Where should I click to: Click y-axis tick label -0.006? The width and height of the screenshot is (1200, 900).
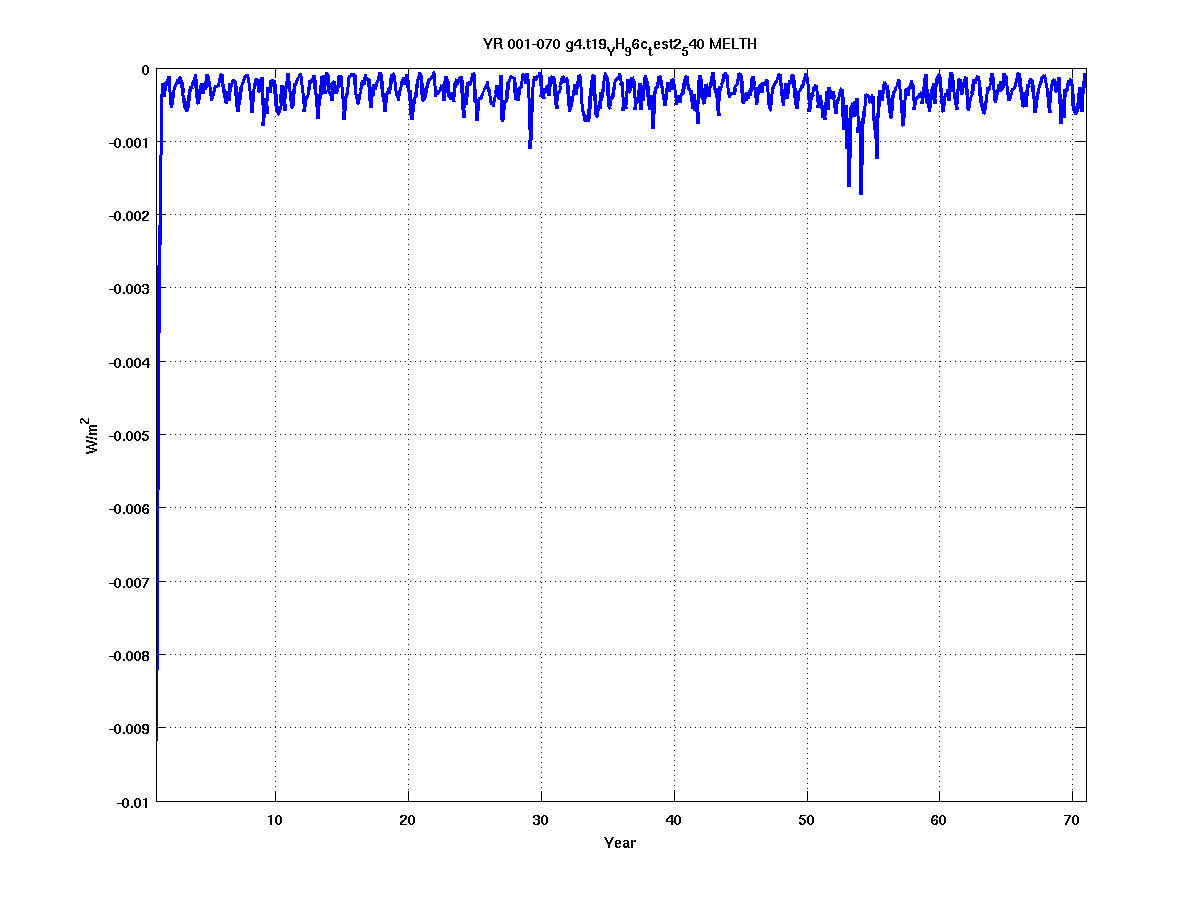(x=130, y=509)
